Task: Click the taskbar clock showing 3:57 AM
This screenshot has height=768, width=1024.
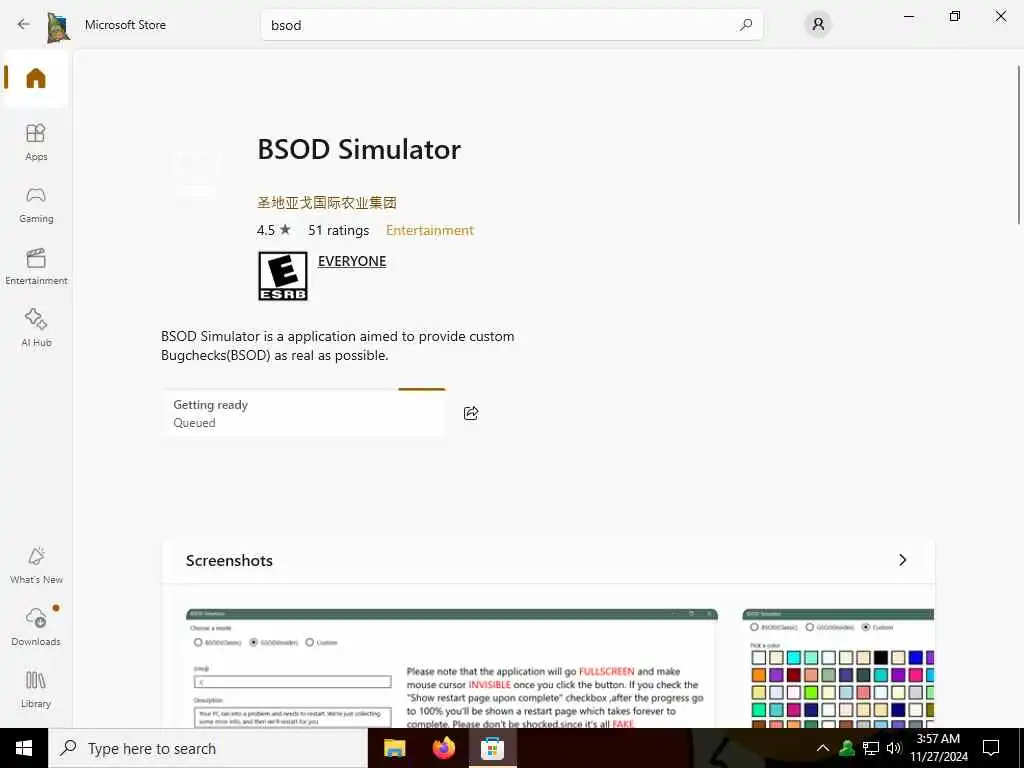Action: point(938,748)
